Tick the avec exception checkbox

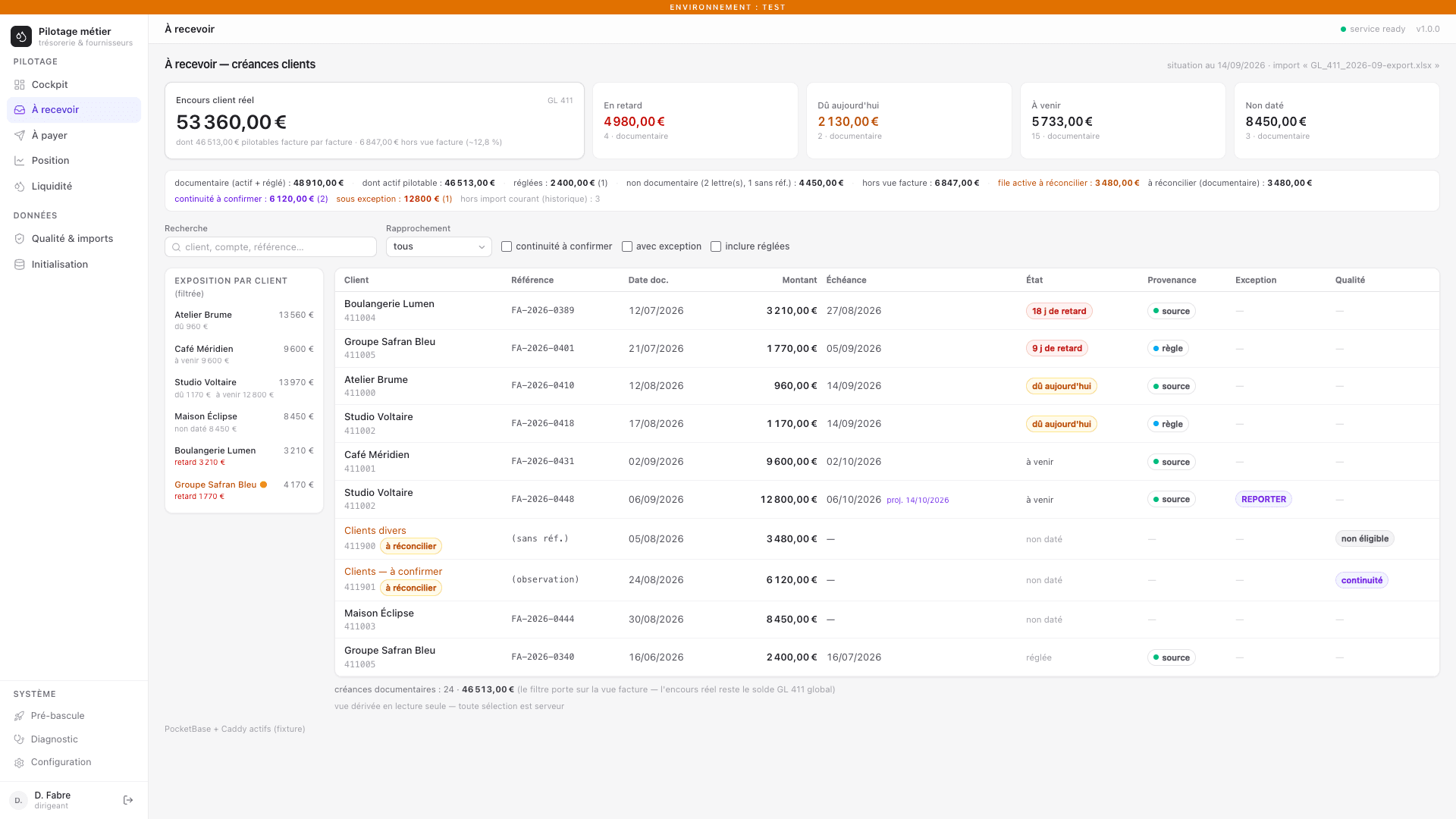627,246
